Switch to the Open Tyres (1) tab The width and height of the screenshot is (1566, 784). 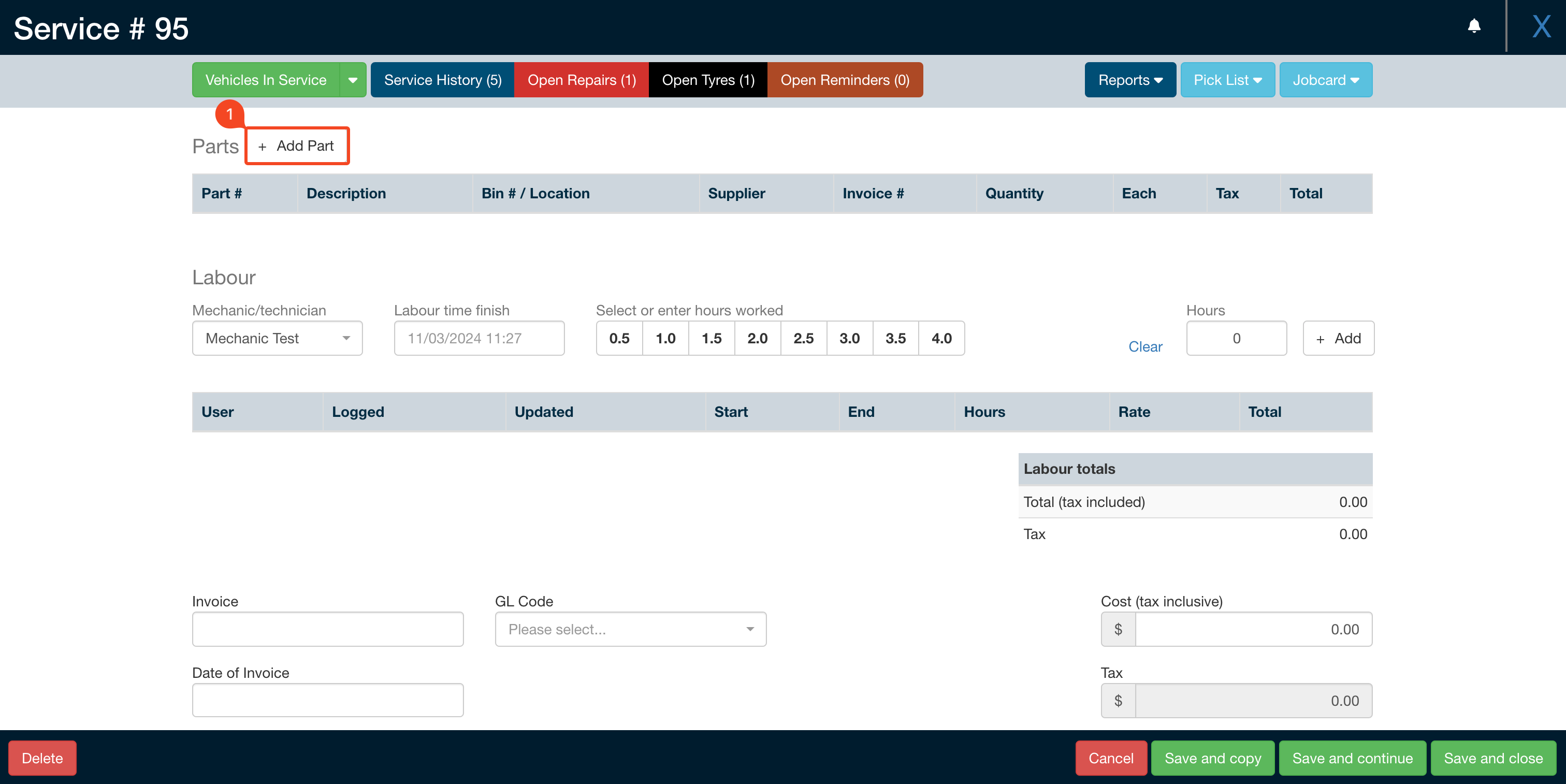[x=707, y=80]
